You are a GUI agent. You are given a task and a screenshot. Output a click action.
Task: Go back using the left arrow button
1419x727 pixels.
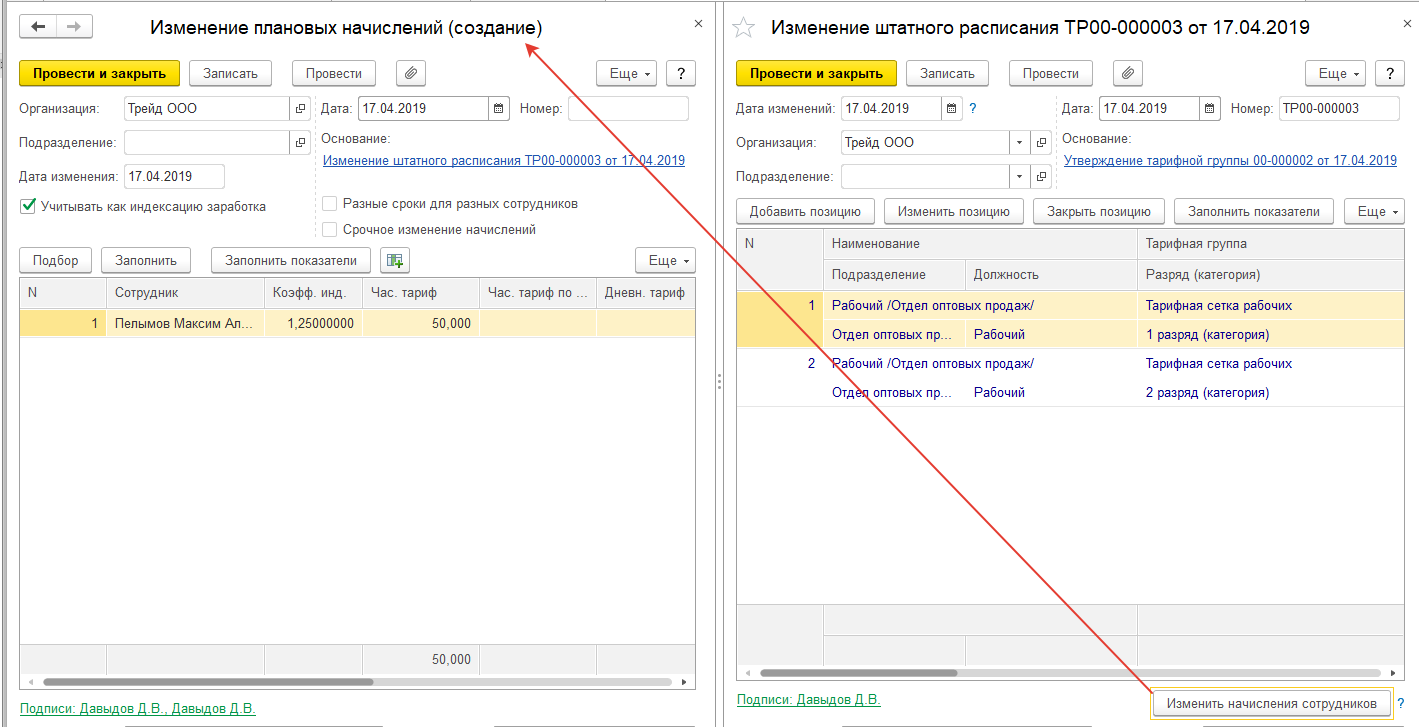[39, 26]
